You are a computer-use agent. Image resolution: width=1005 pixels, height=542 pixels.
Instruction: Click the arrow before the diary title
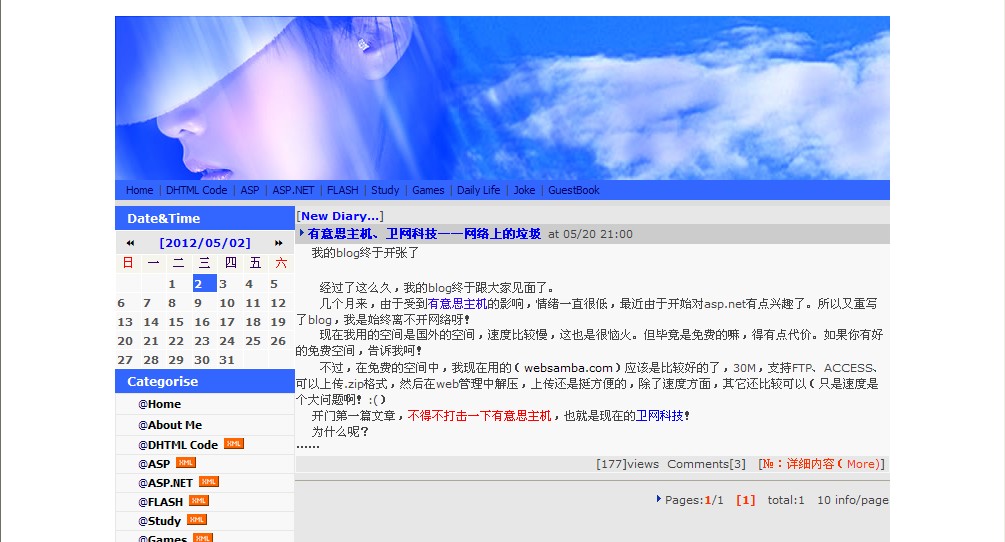[x=302, y=233]
